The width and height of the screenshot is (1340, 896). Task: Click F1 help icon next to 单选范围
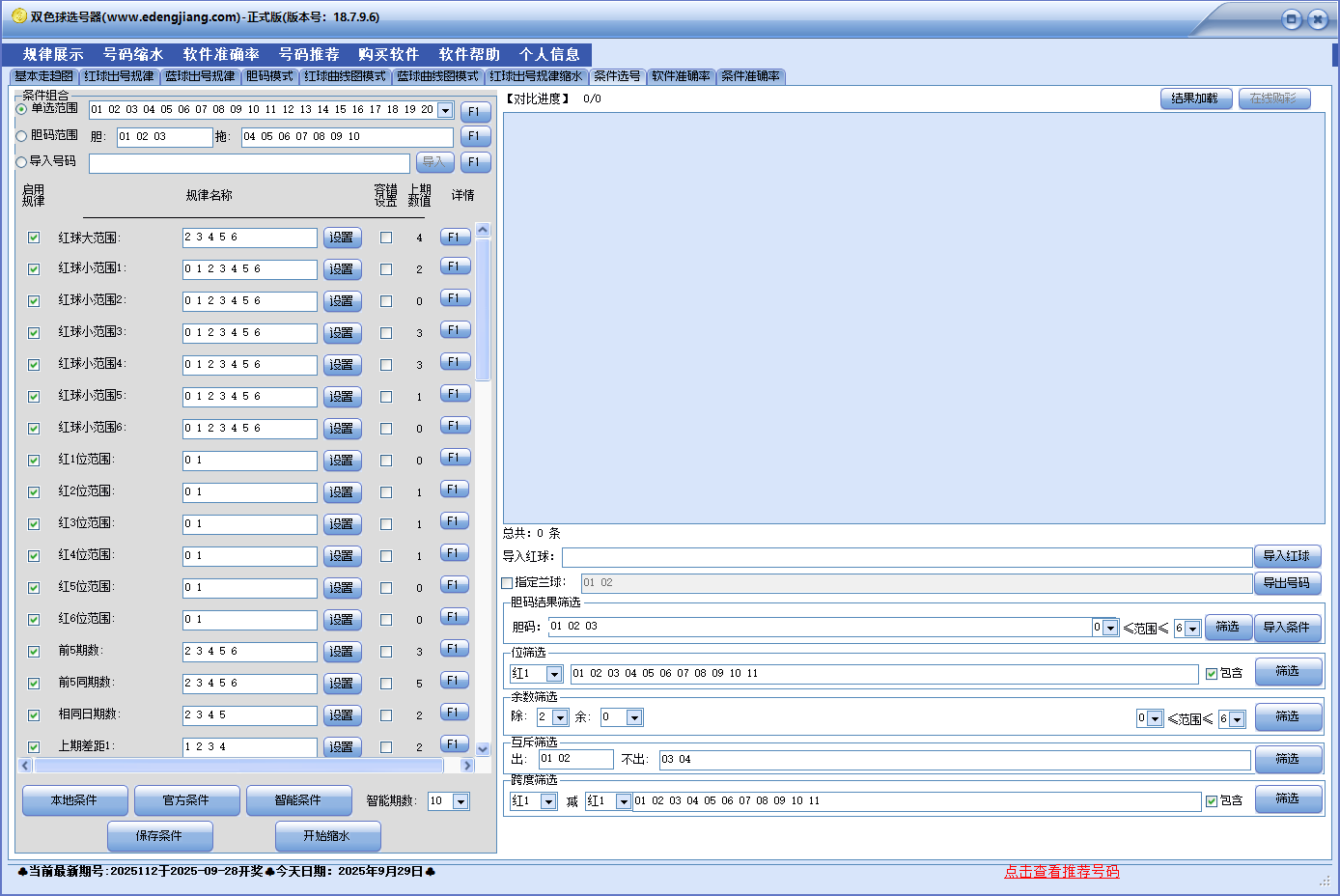pos(475,111)
